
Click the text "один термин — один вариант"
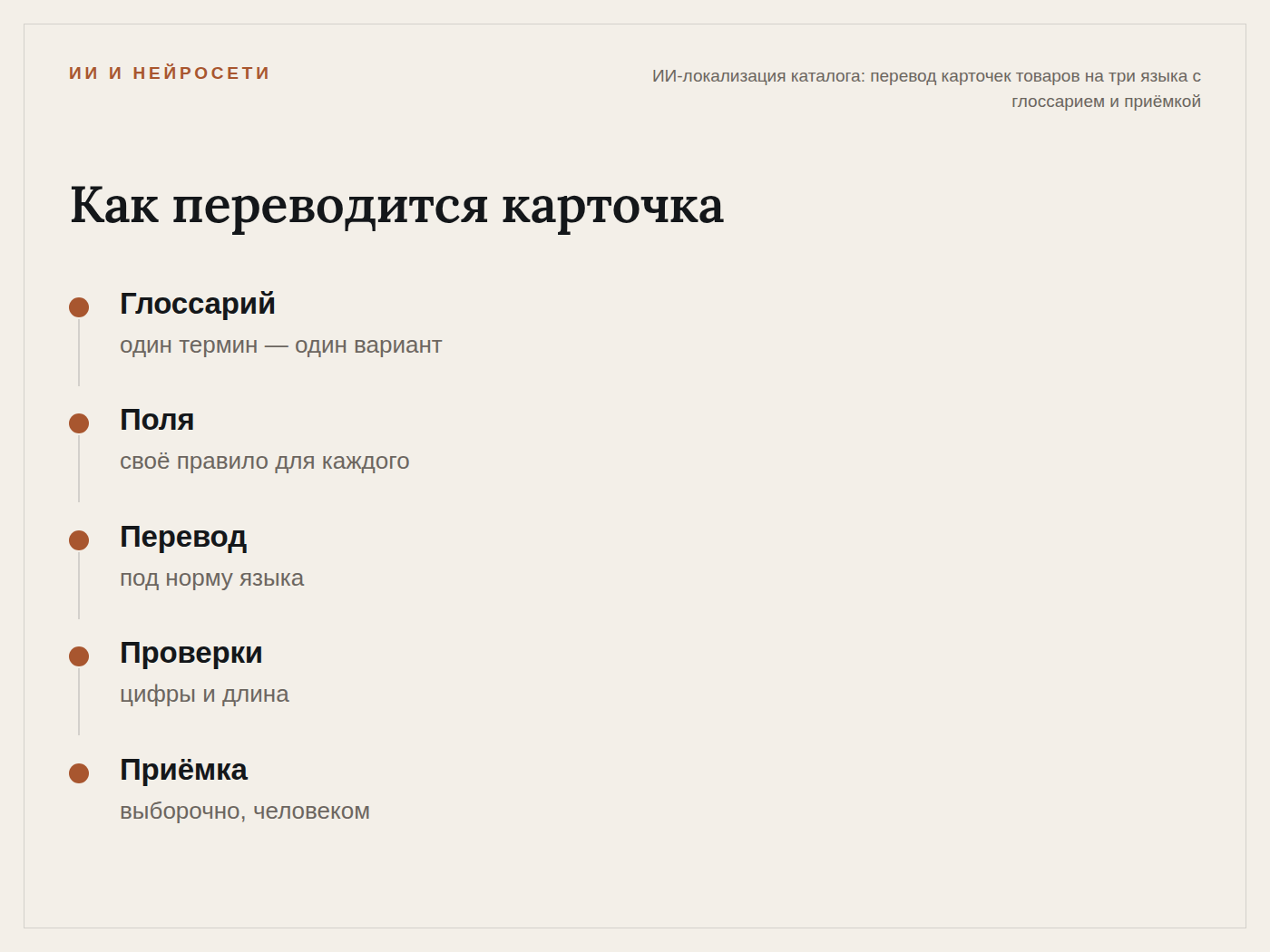click(x=281, y=345)
